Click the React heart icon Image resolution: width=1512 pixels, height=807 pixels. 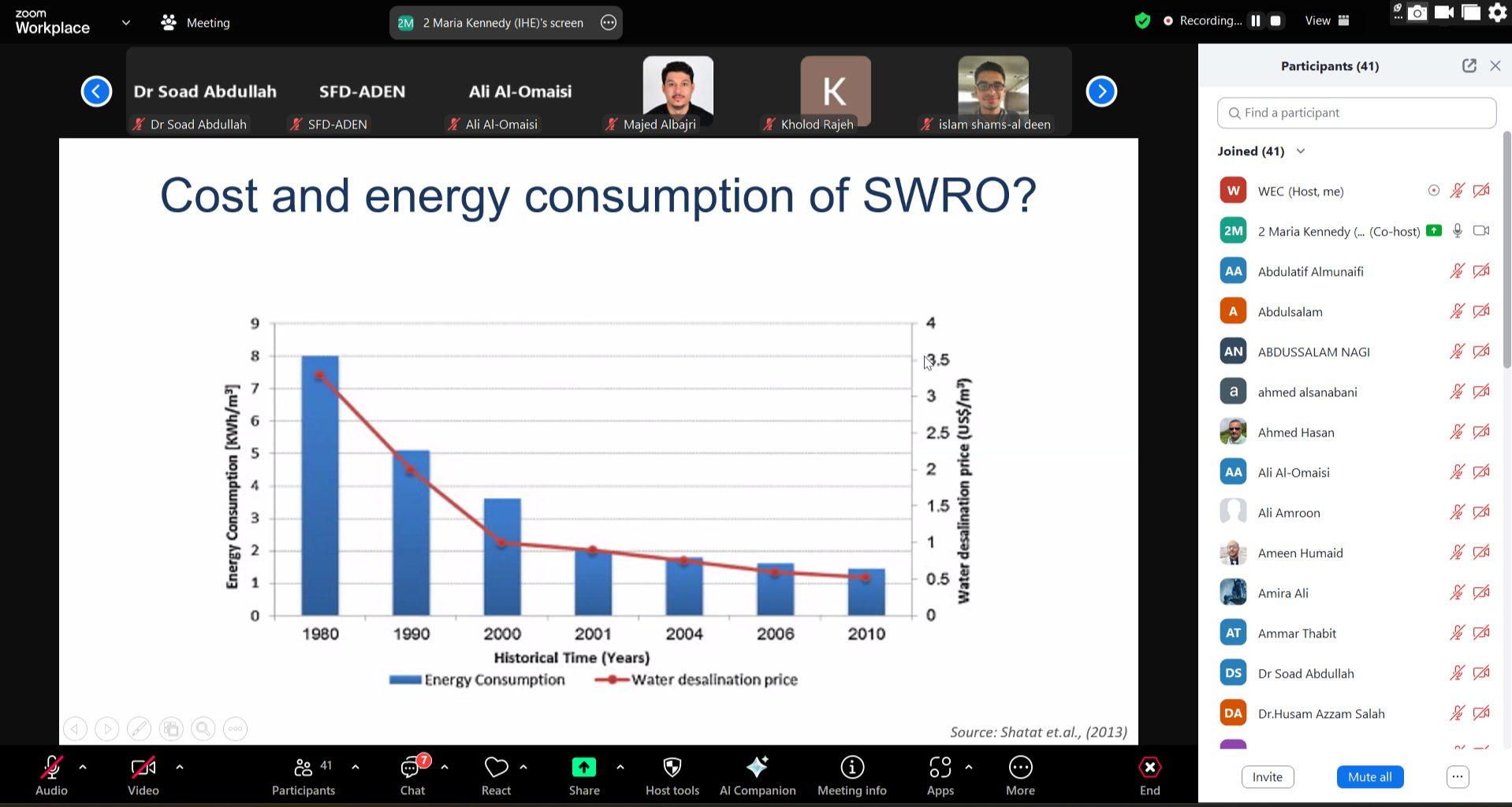[496, 768]
